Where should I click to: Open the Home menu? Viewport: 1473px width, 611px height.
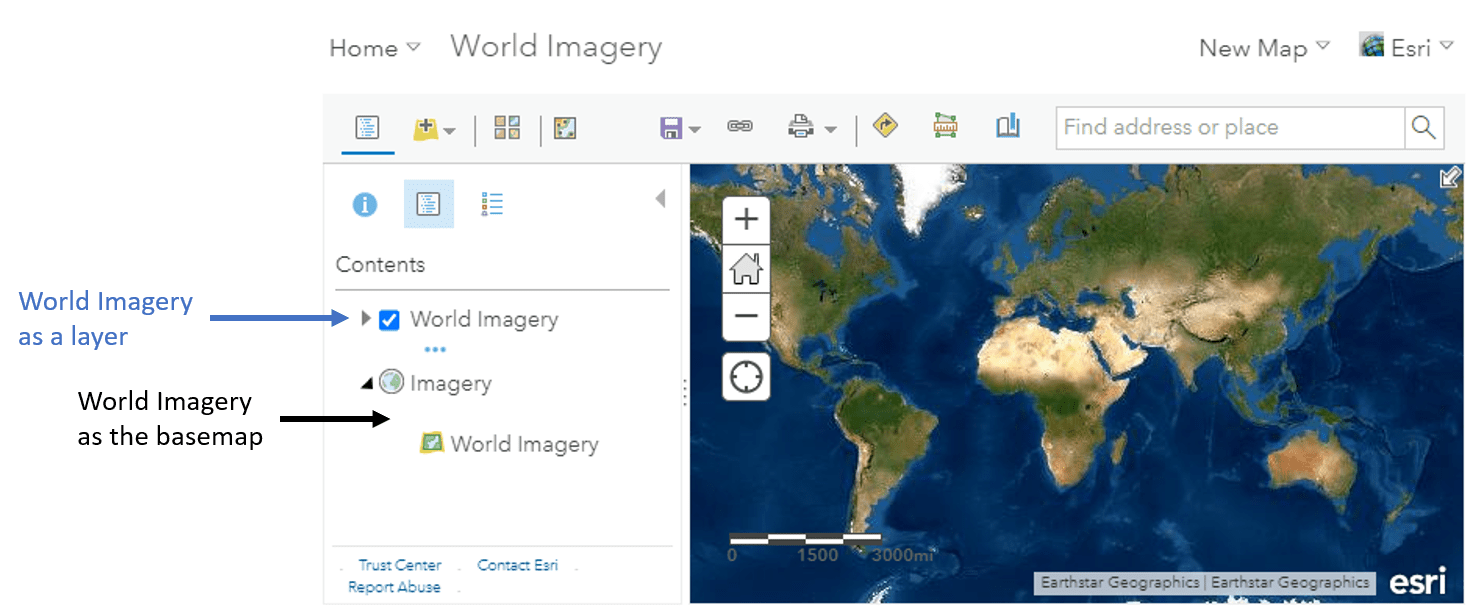tap(375, 48)
